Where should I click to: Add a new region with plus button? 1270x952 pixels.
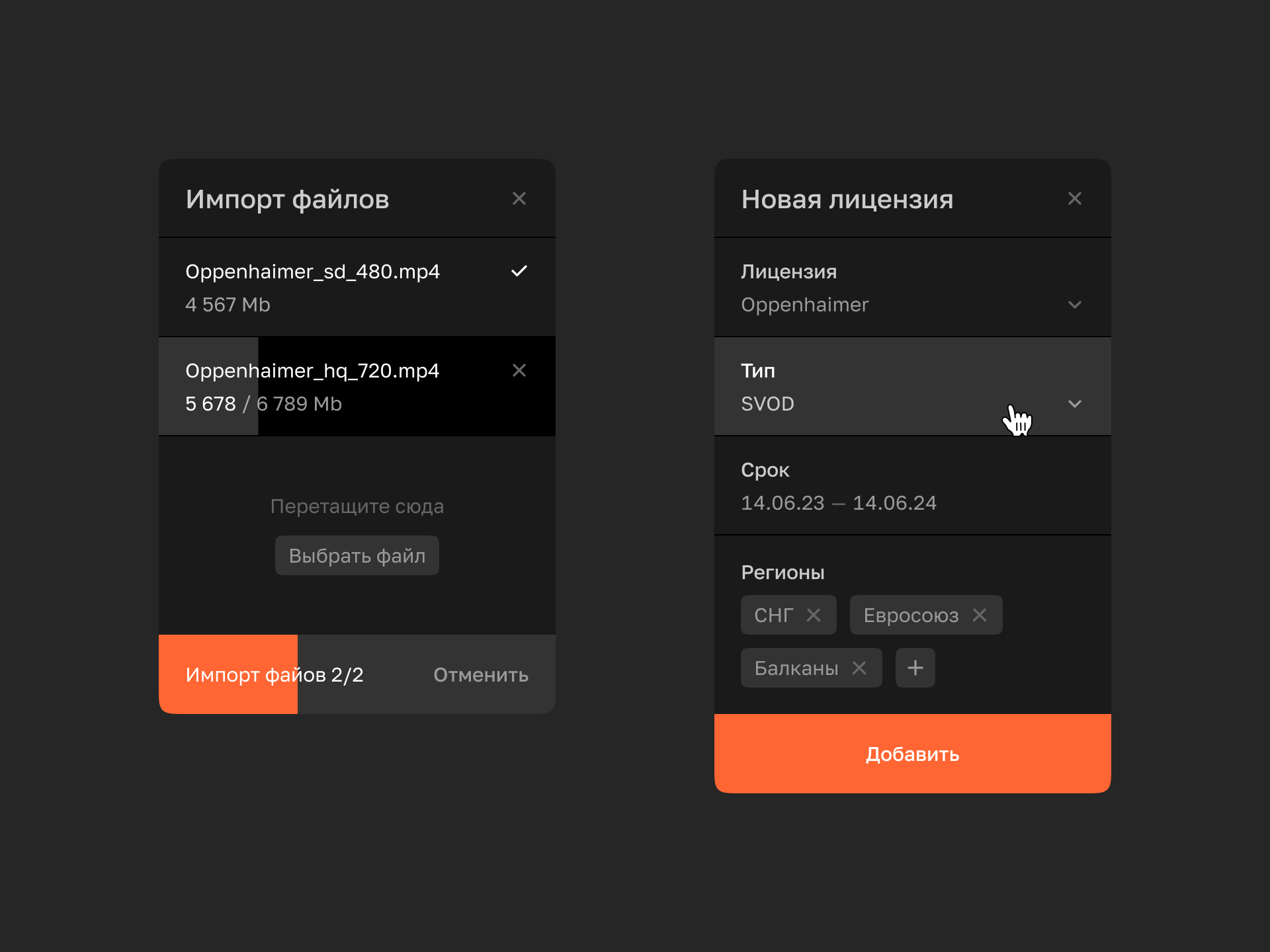tap(915, 668)
